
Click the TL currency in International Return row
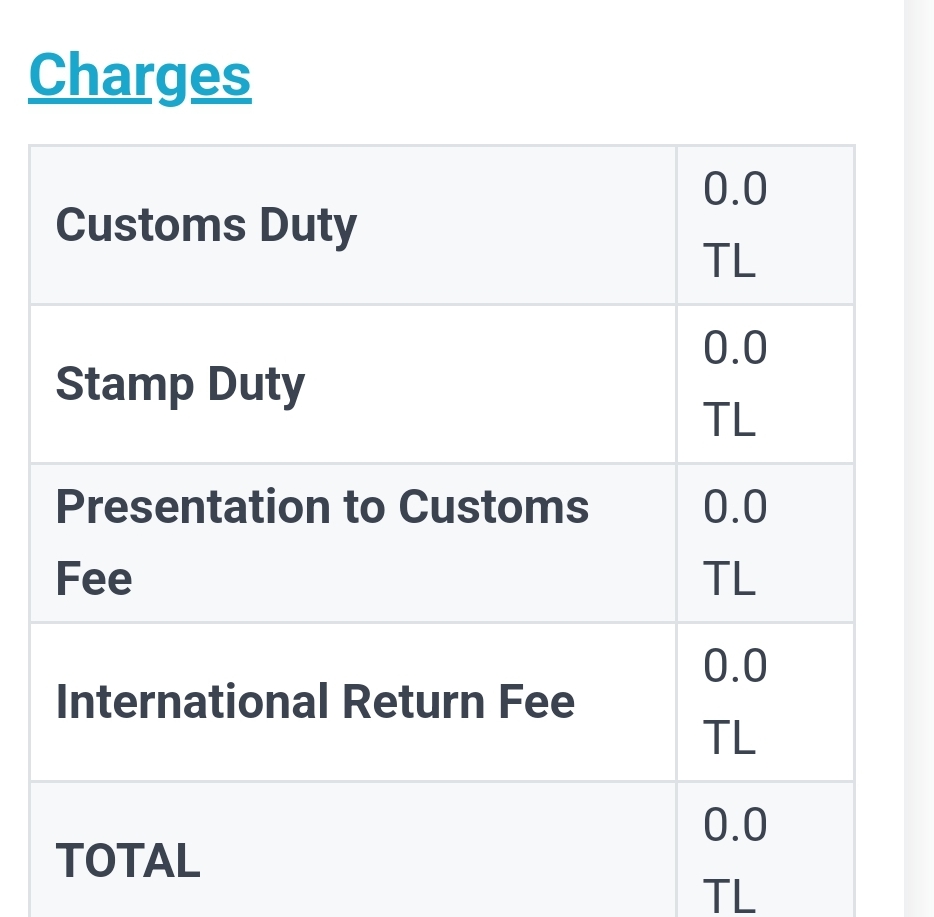coord(729,738)
